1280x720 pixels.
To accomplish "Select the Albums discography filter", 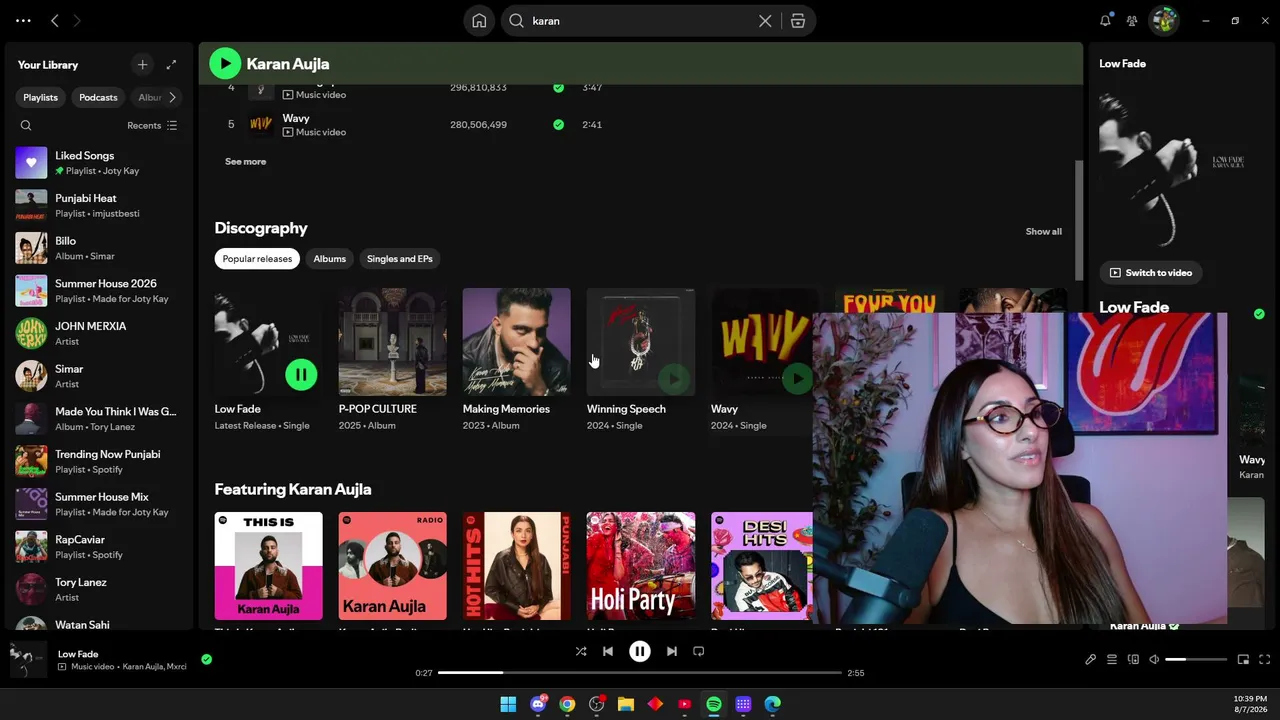I will click(330, 259).
